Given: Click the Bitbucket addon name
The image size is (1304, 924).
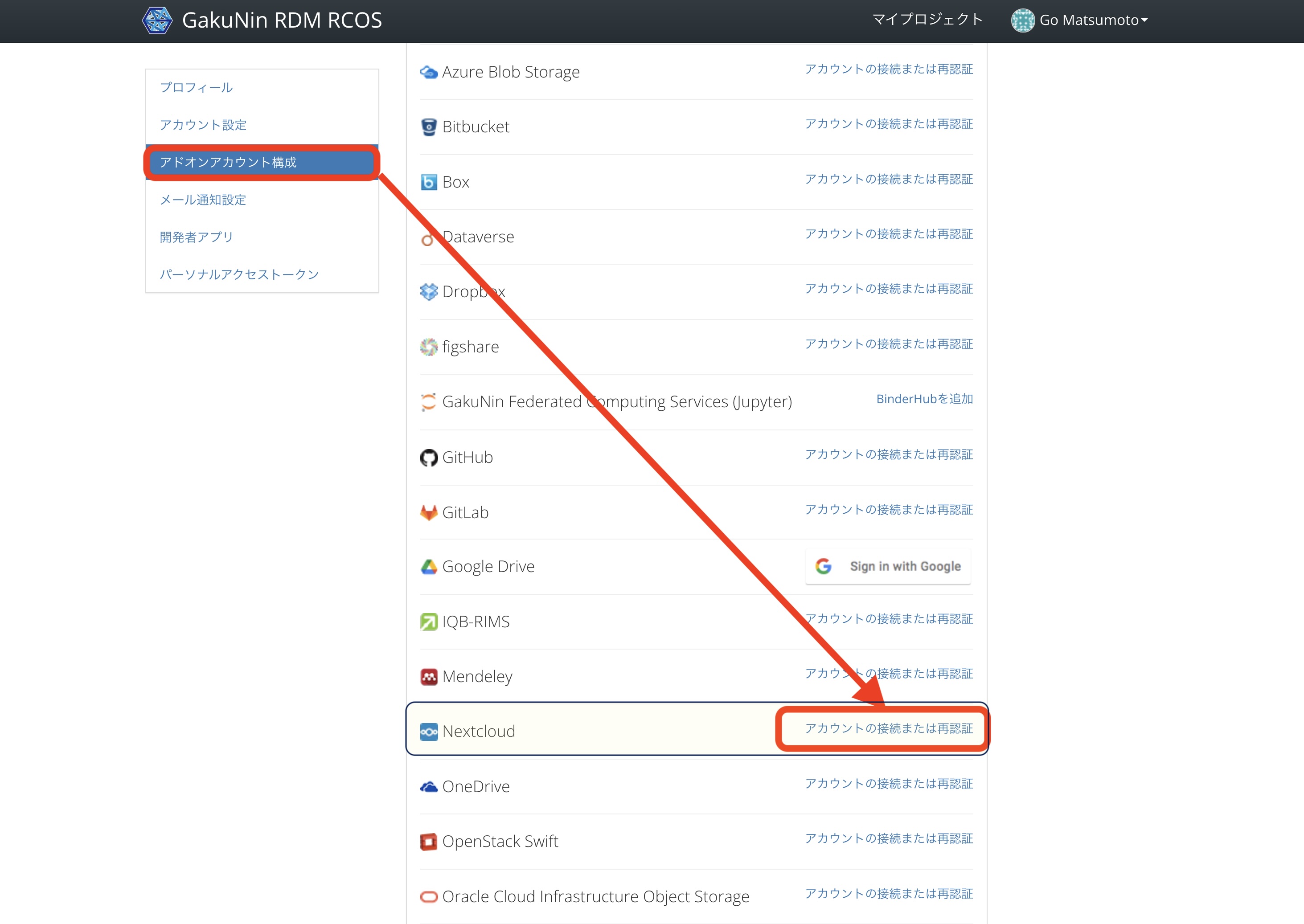Looking at the screenshot, I should (476, 127).
